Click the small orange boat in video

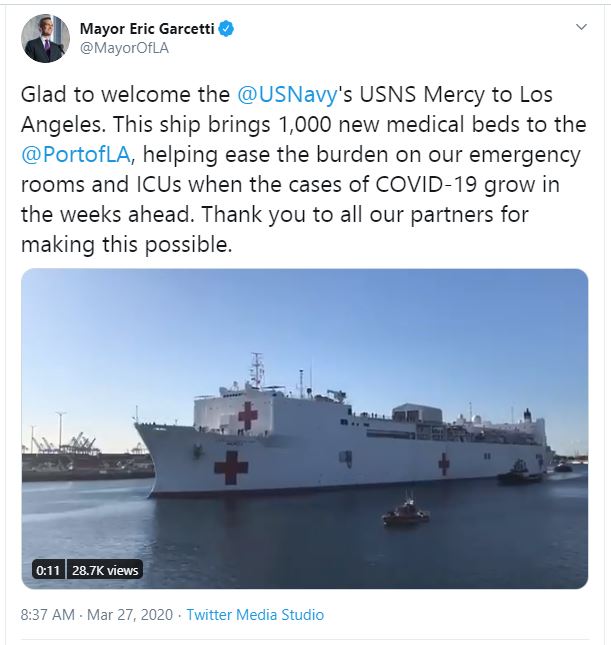[406, 514]
